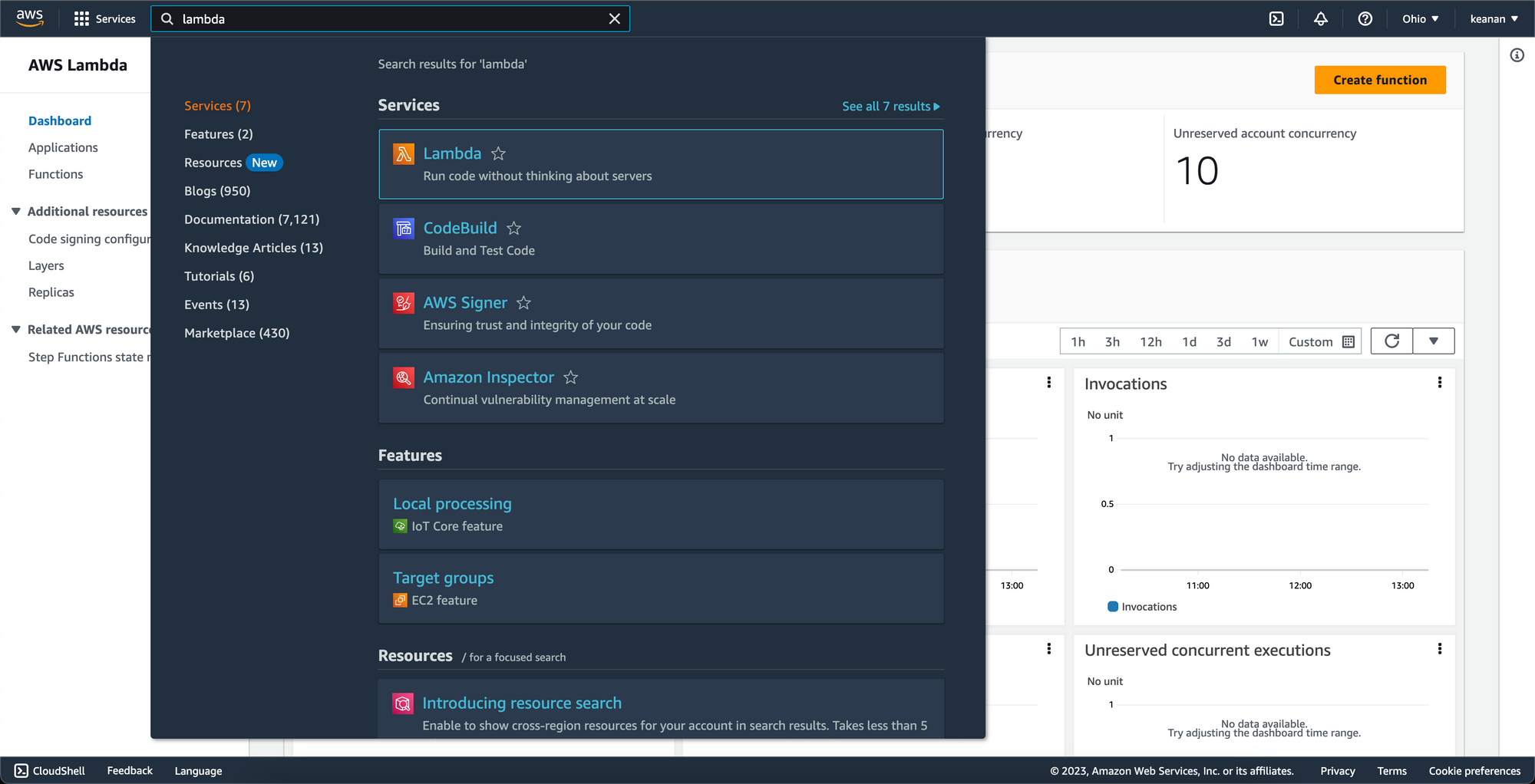This screenshot has height=784, width=1535.
Task: Select Resources New search category
Action: tap(233, 163)
